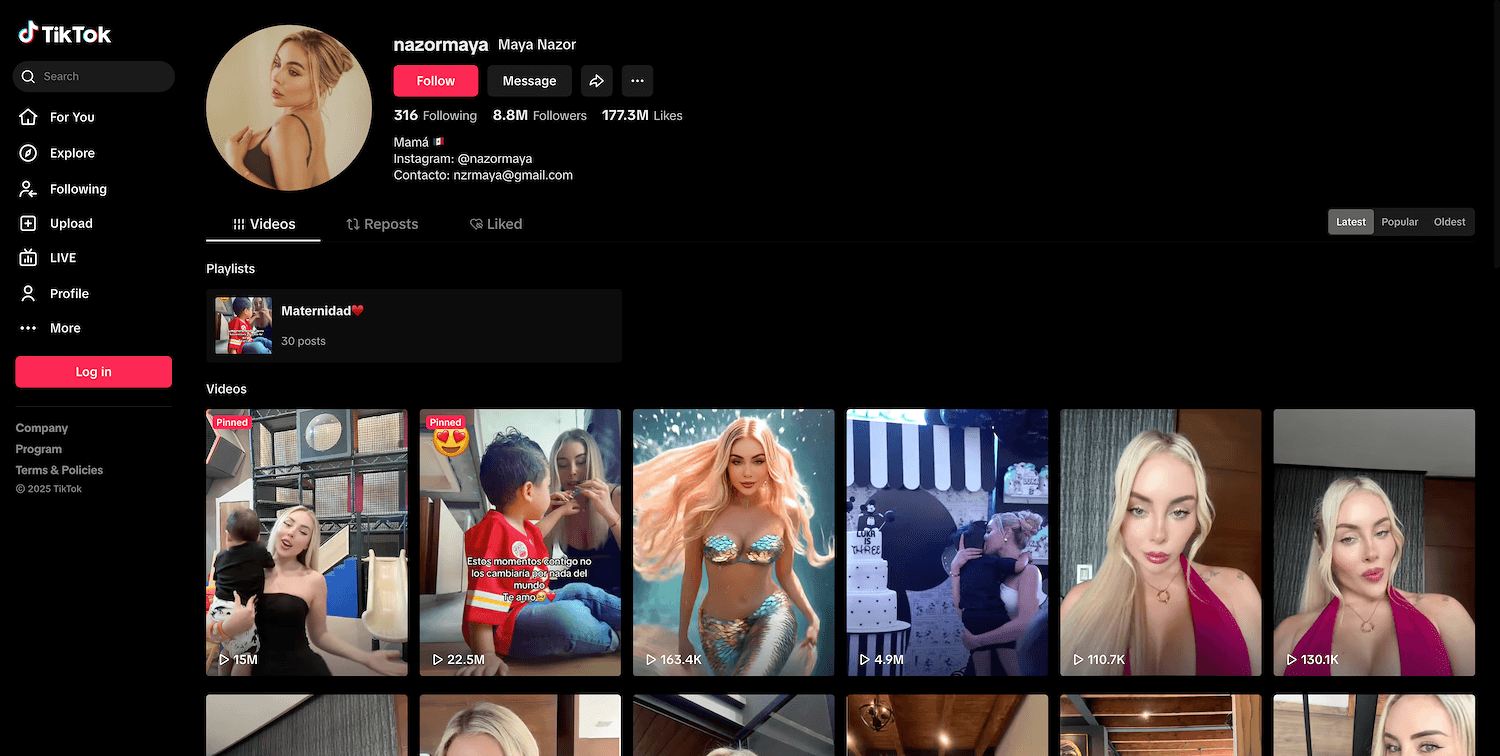Image resolution: width=1500 pixels, height=756 pixels.
Task: Expand the Company footer section
Action: (42, 428)
